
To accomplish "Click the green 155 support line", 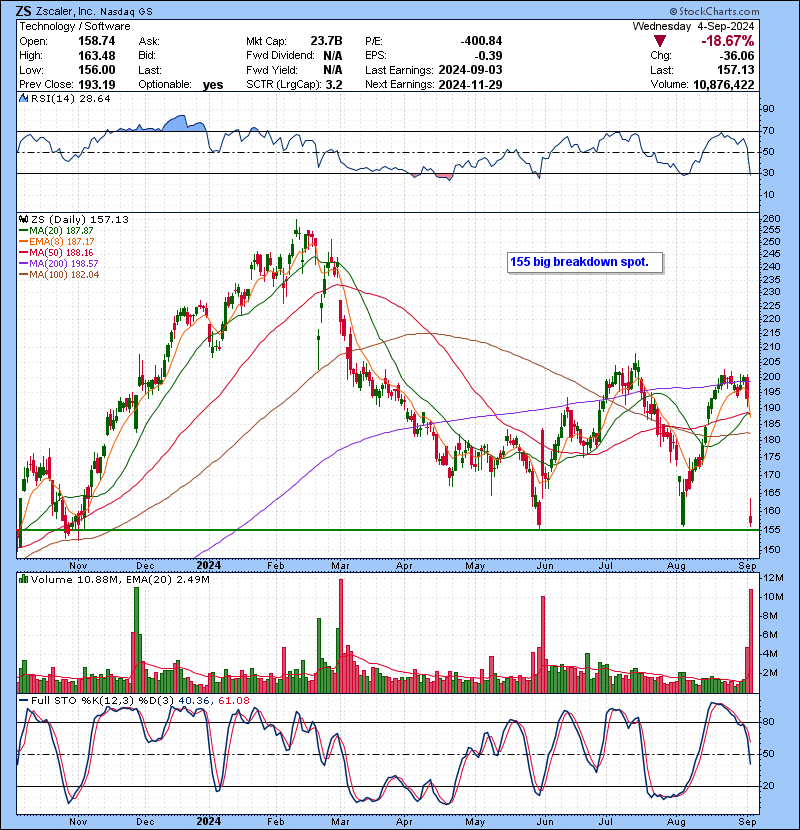I will click(x=388, y=530).
